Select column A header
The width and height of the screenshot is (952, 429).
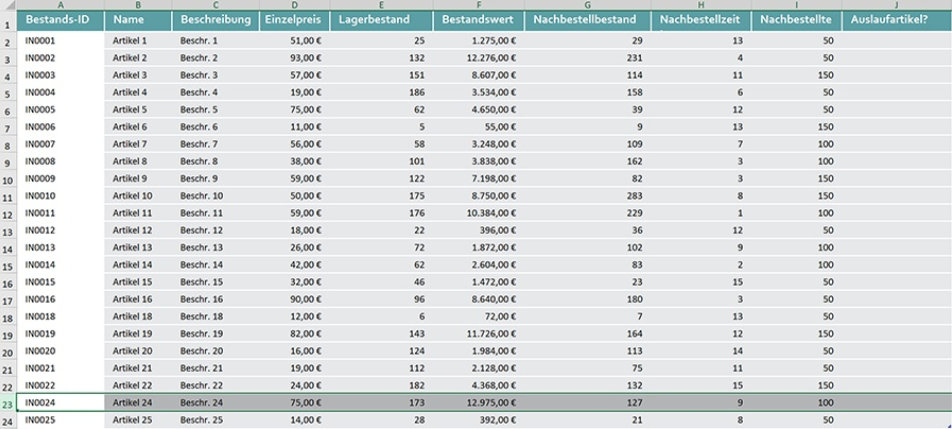(61, 5)
